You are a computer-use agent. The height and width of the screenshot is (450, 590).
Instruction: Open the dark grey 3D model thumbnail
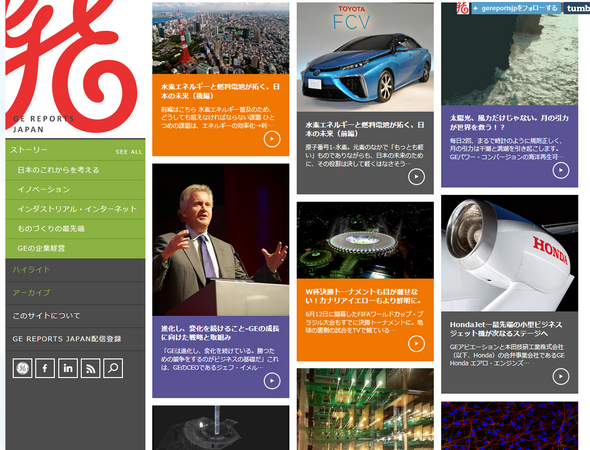(x=221, y=428)
